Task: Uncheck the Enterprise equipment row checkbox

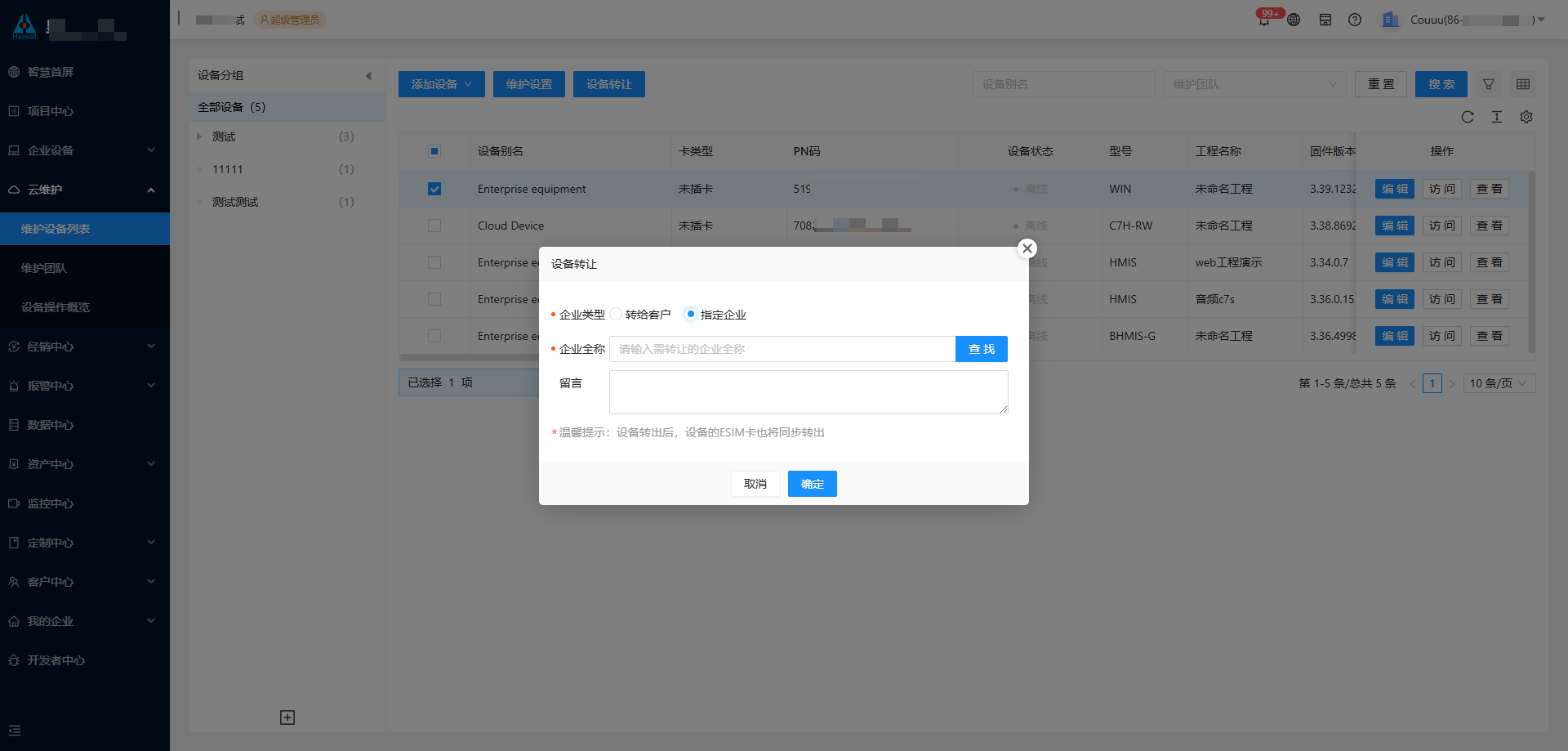Action: [434, 189]
